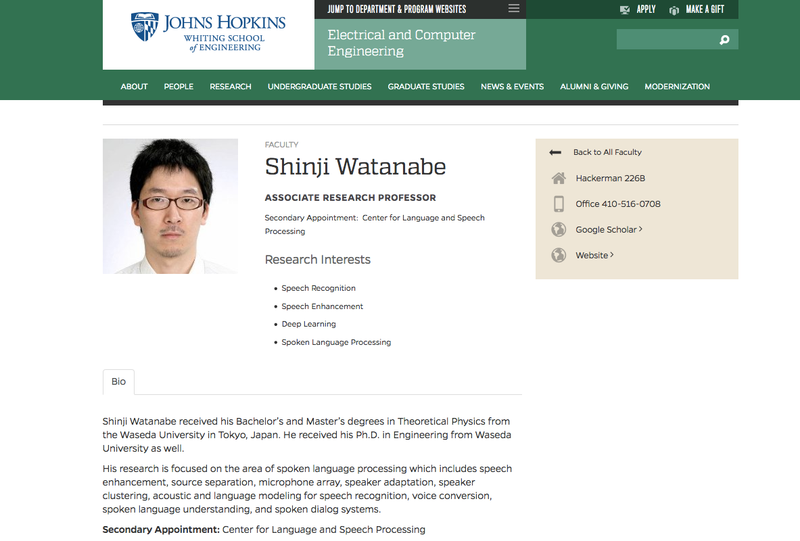The width and height of the screenshot is (800, 541).
Task: Click Back to All Faculty link
Action: click(x=607, y=152)
